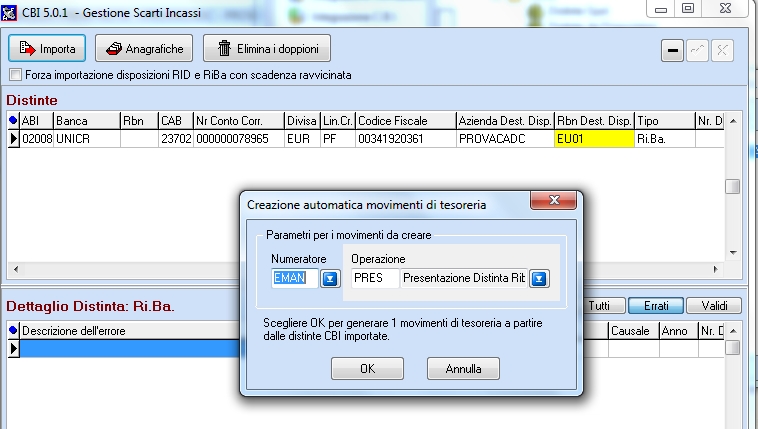The image size is (758, 429).
Task: Click Nr Conto Corr. column header
Action: pyautogui.click(x=238, y=120)
